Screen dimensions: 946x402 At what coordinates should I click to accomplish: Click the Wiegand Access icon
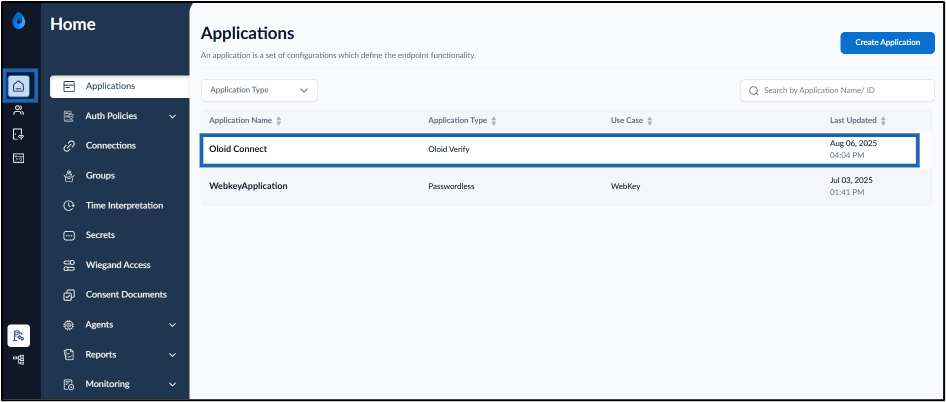pos(69,265)
